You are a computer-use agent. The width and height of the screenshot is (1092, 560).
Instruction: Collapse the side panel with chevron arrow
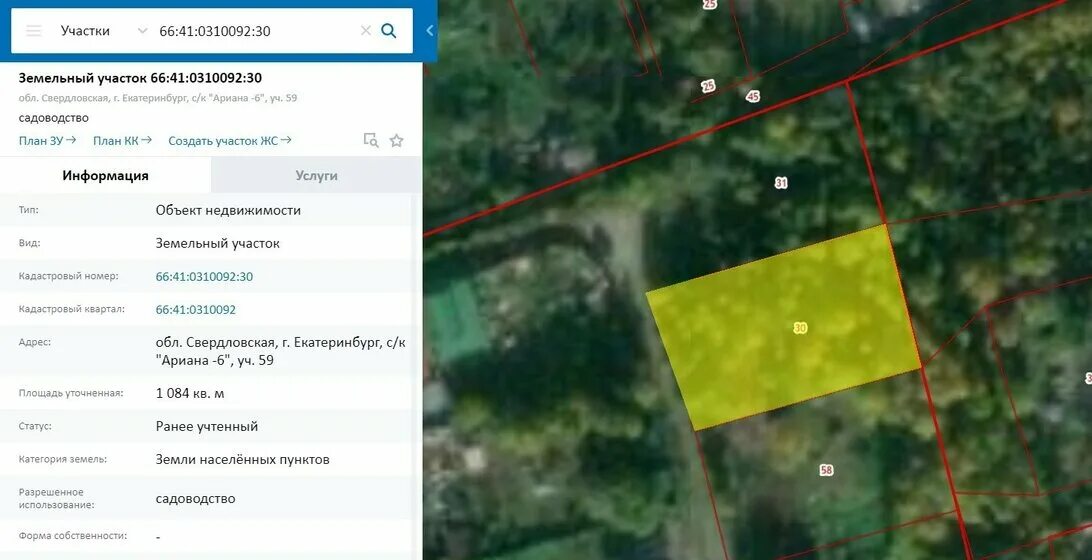(429, 31)
